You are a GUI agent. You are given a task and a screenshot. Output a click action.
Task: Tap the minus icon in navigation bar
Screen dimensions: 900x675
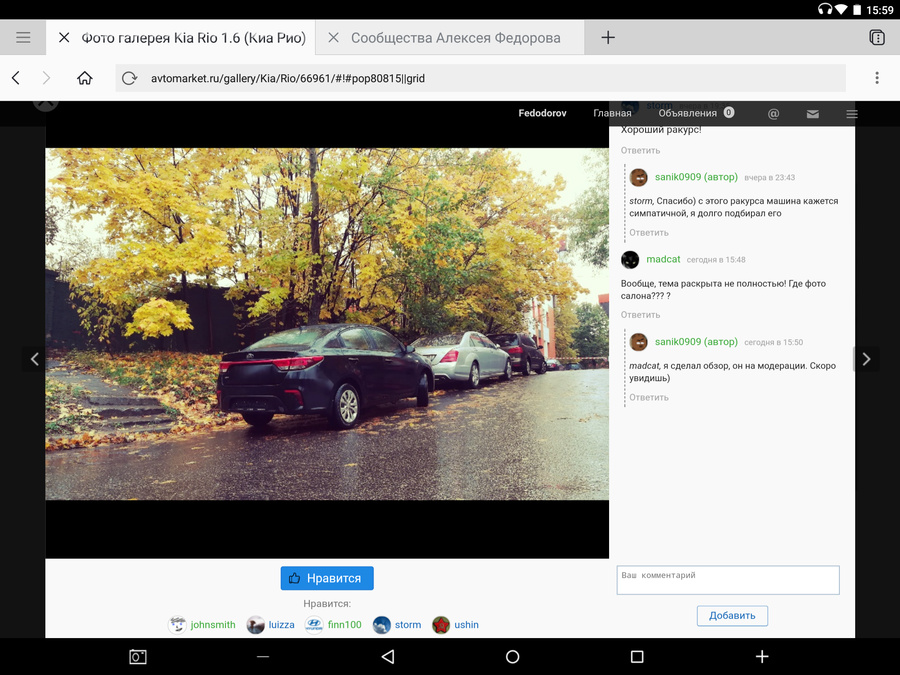(263, 657)
